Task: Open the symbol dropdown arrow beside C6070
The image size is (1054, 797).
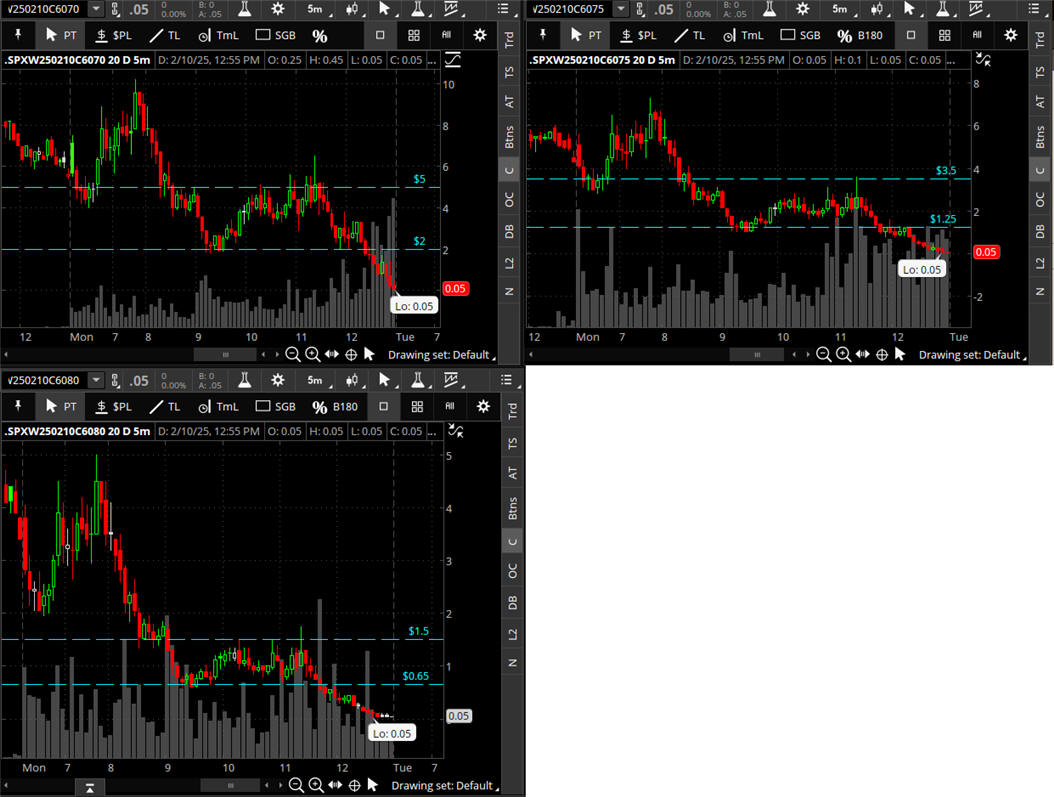Action: click(x=96, y=9)
